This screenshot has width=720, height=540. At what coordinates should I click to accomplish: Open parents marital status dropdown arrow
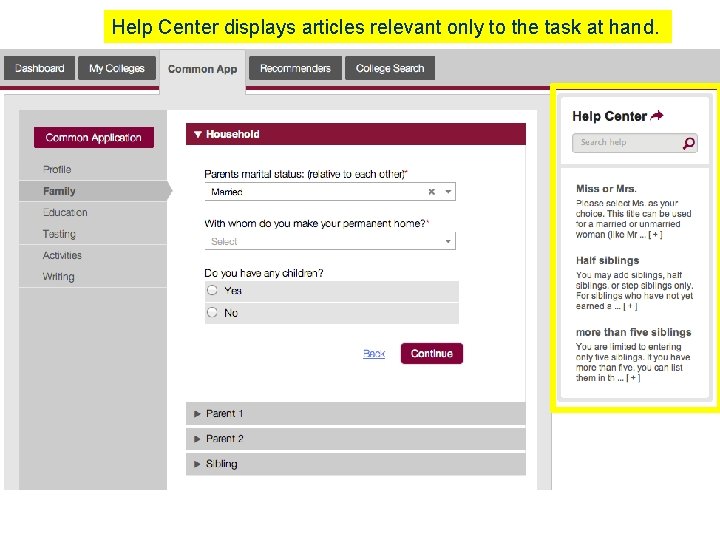tap(448, 192)
